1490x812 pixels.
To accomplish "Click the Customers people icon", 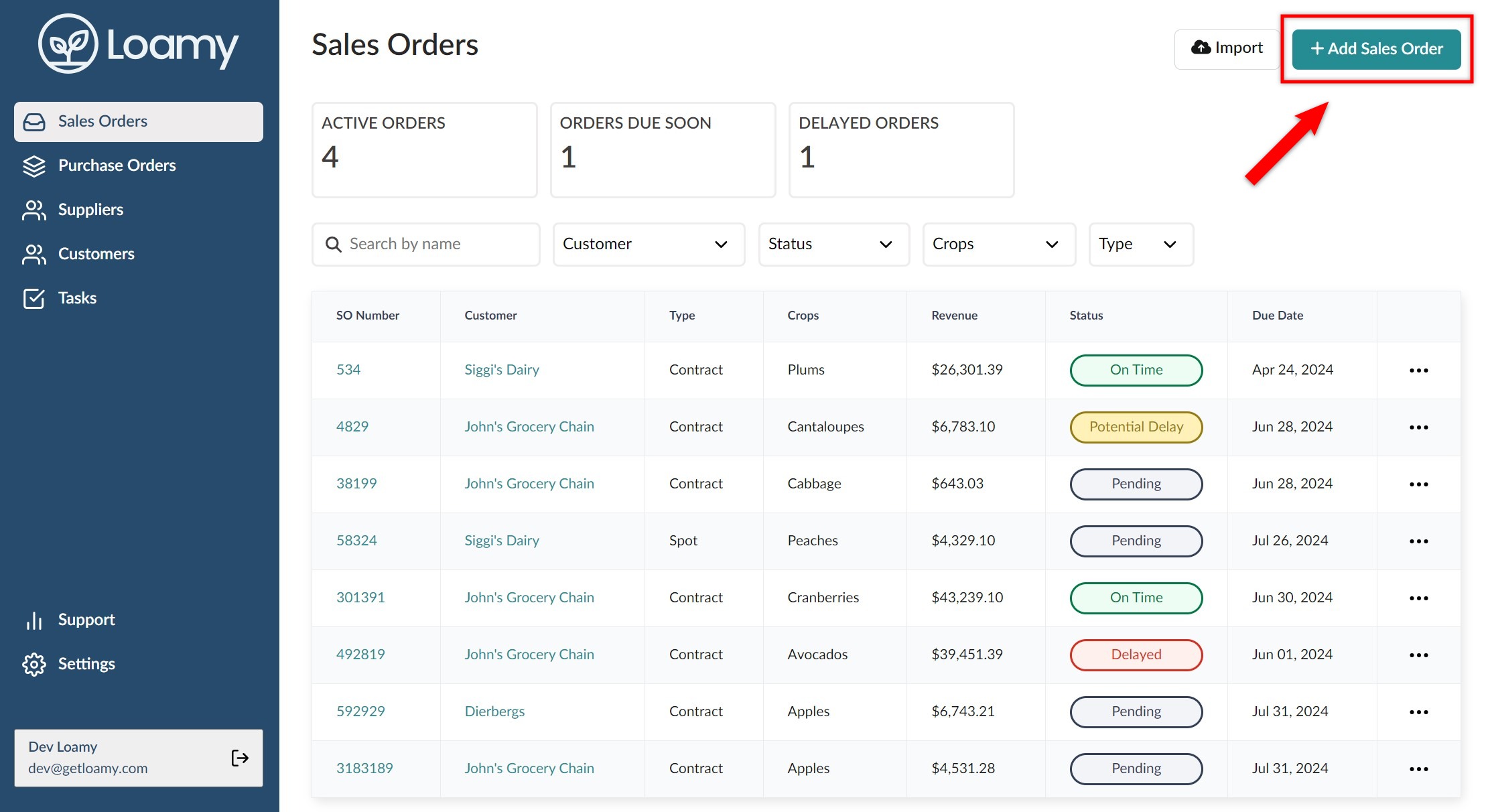I will tap(34, 255).
